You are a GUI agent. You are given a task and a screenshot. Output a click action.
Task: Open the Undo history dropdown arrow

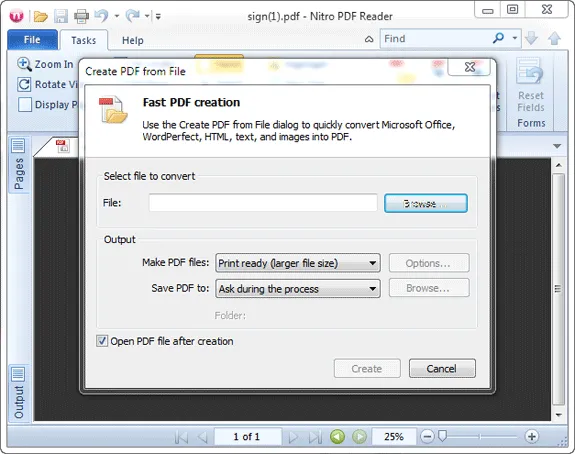(x=117, y=16)
